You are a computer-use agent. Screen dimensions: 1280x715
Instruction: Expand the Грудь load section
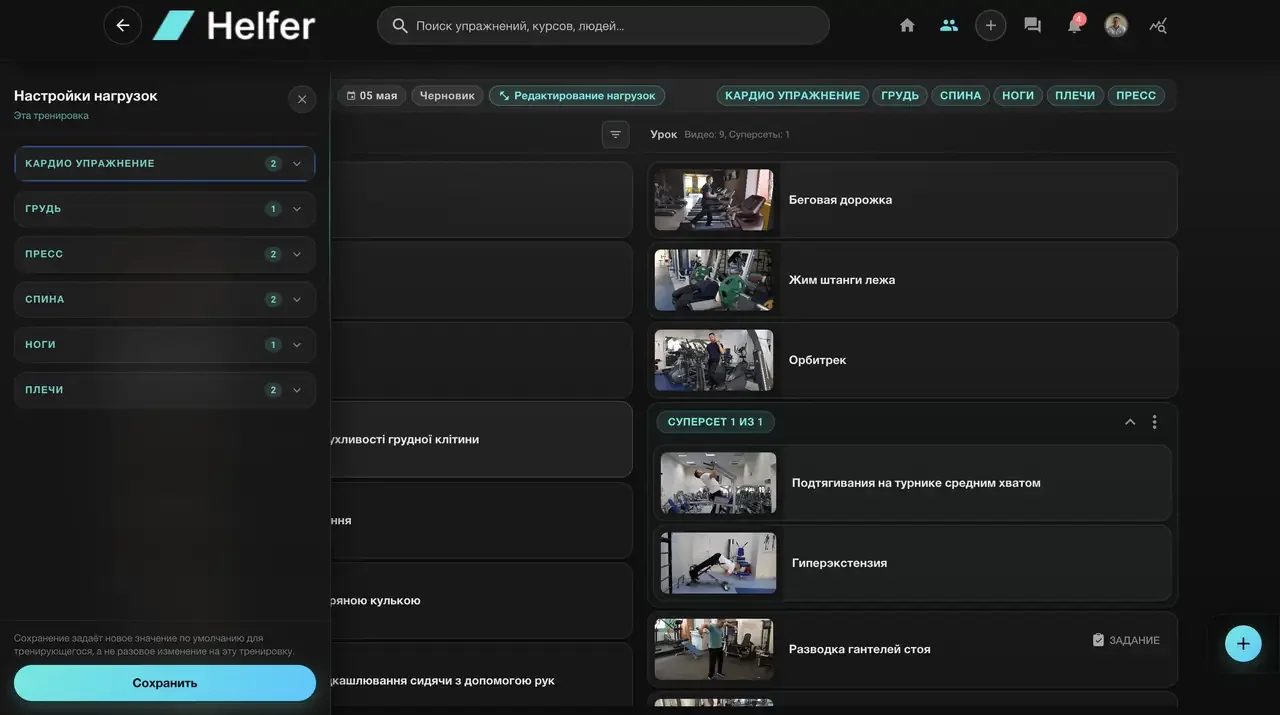click(165, 209)
